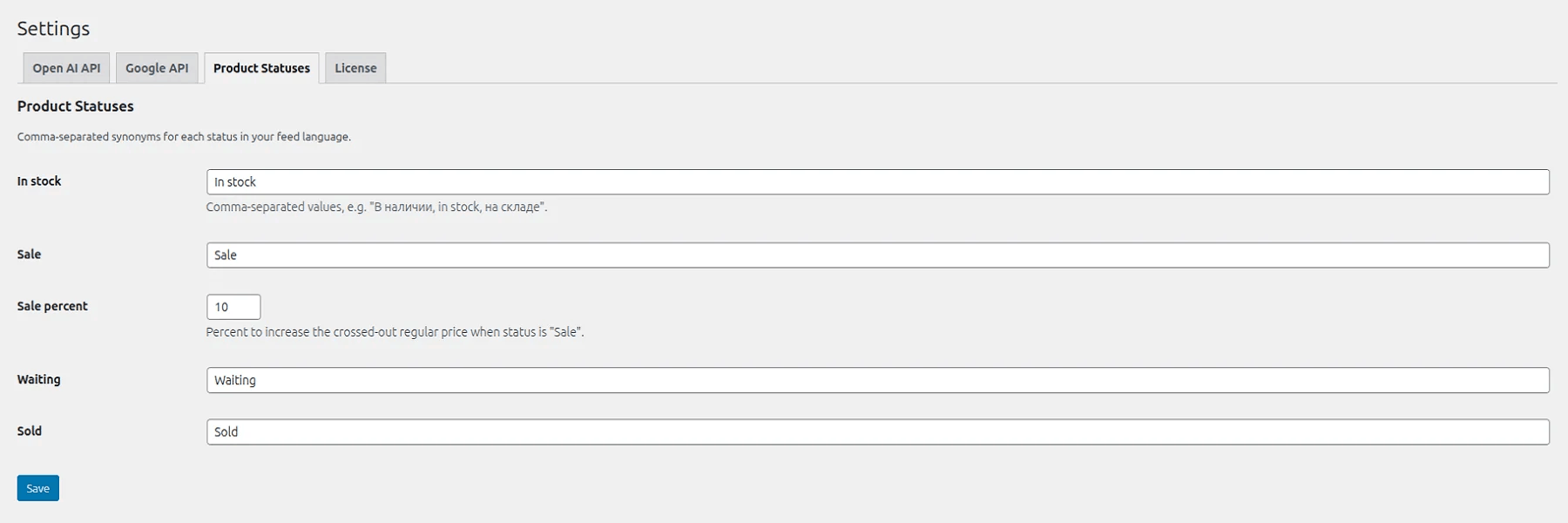This screenshot has width=1568, height=523.
Task: Select the Product Statuses tab
Action: (x=262, y=67)
